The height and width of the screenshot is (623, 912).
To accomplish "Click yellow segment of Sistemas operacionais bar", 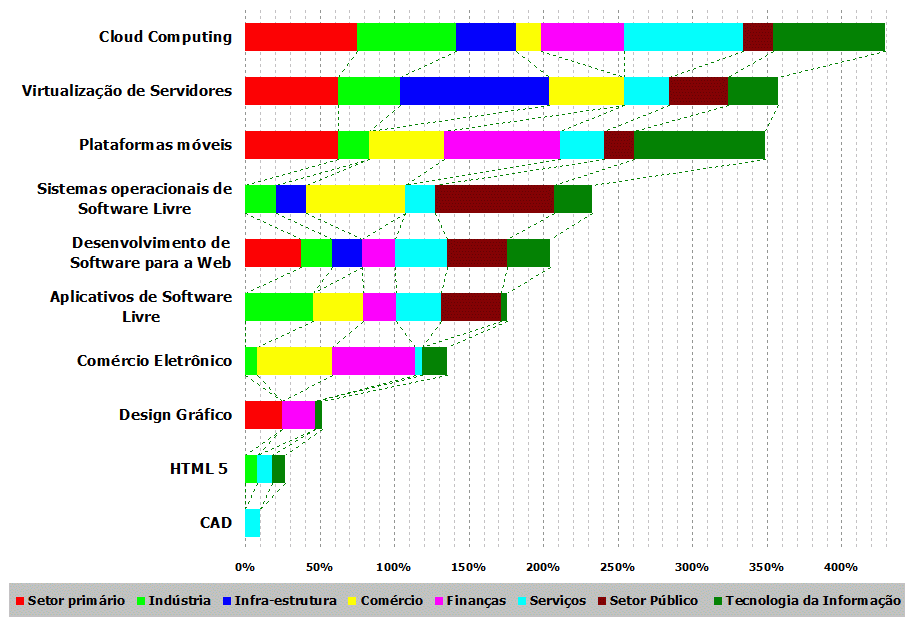I will pos(355,200).
